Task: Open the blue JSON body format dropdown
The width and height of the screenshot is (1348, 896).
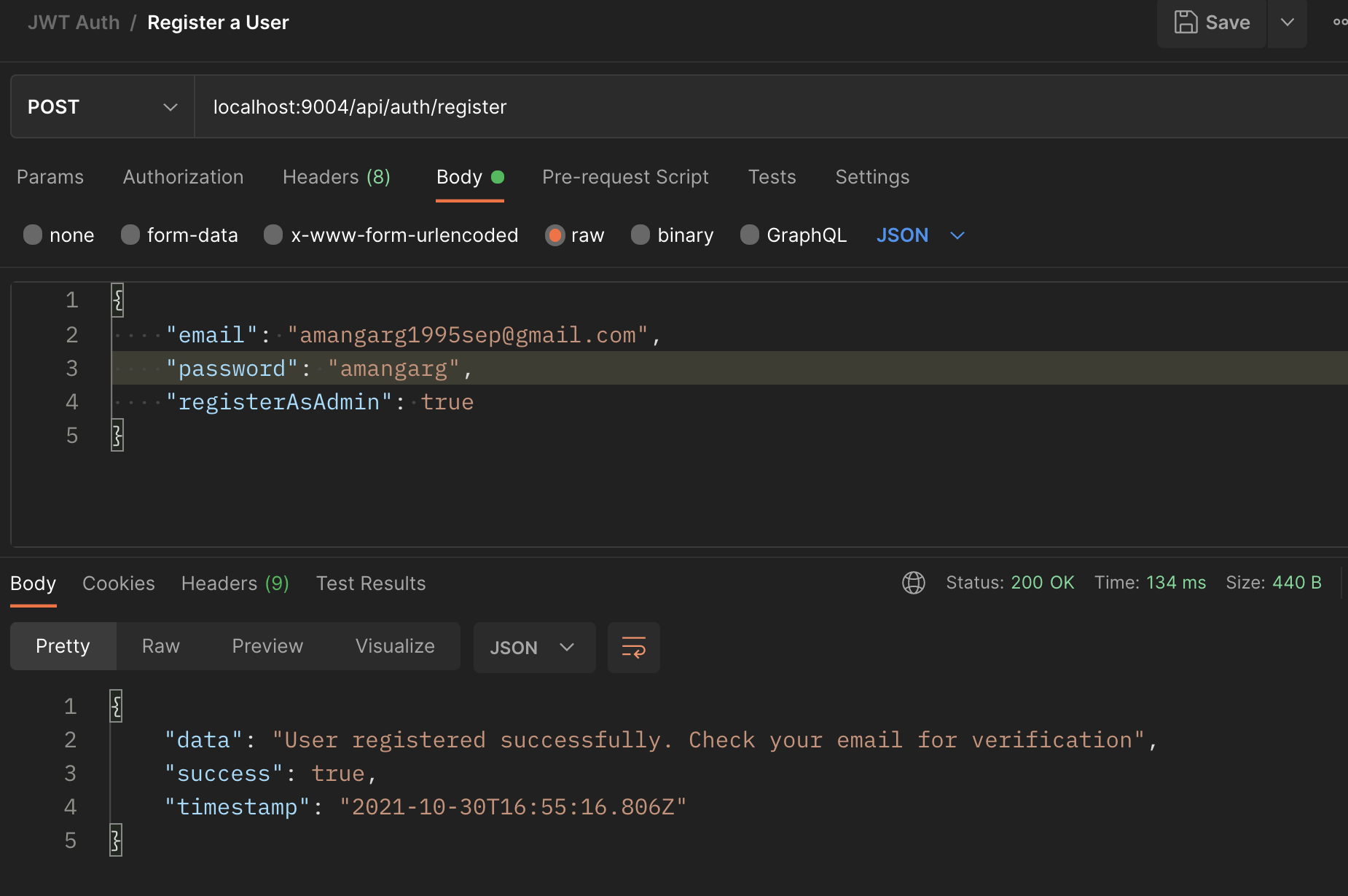Action: tap(920, 235)
